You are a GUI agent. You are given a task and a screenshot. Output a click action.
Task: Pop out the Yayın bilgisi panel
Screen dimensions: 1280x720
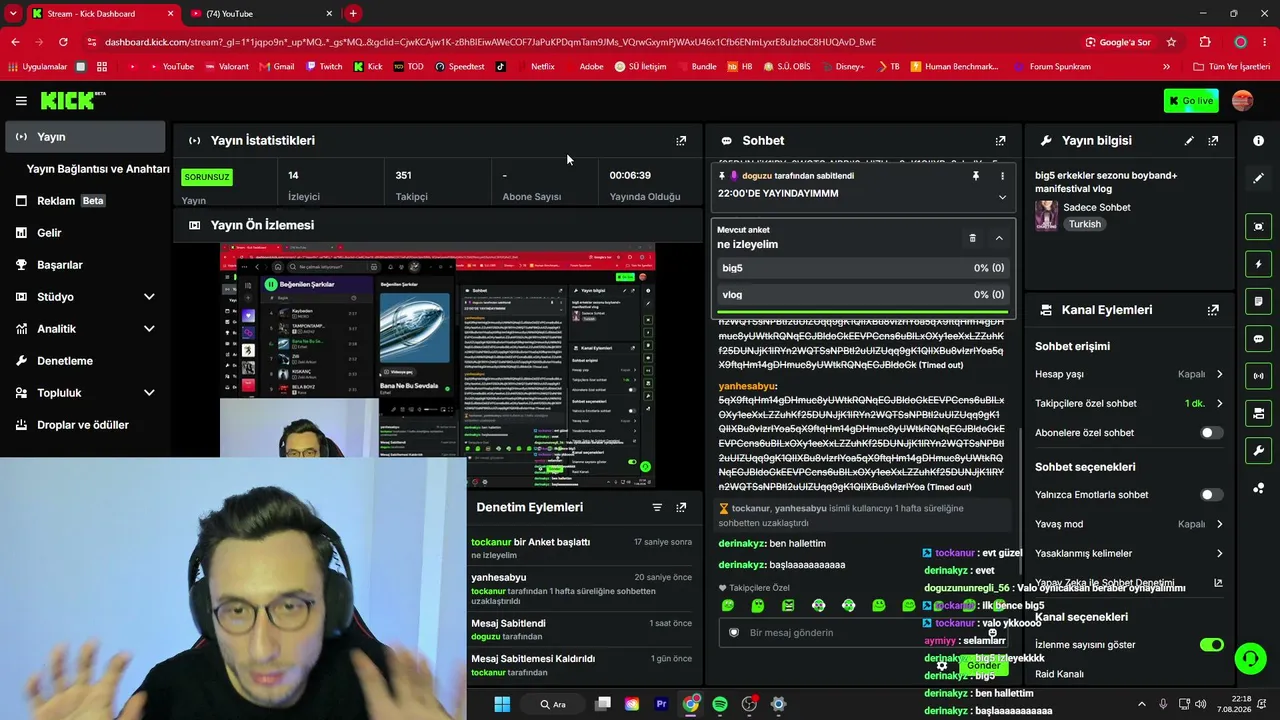[x=1213, y=141]
